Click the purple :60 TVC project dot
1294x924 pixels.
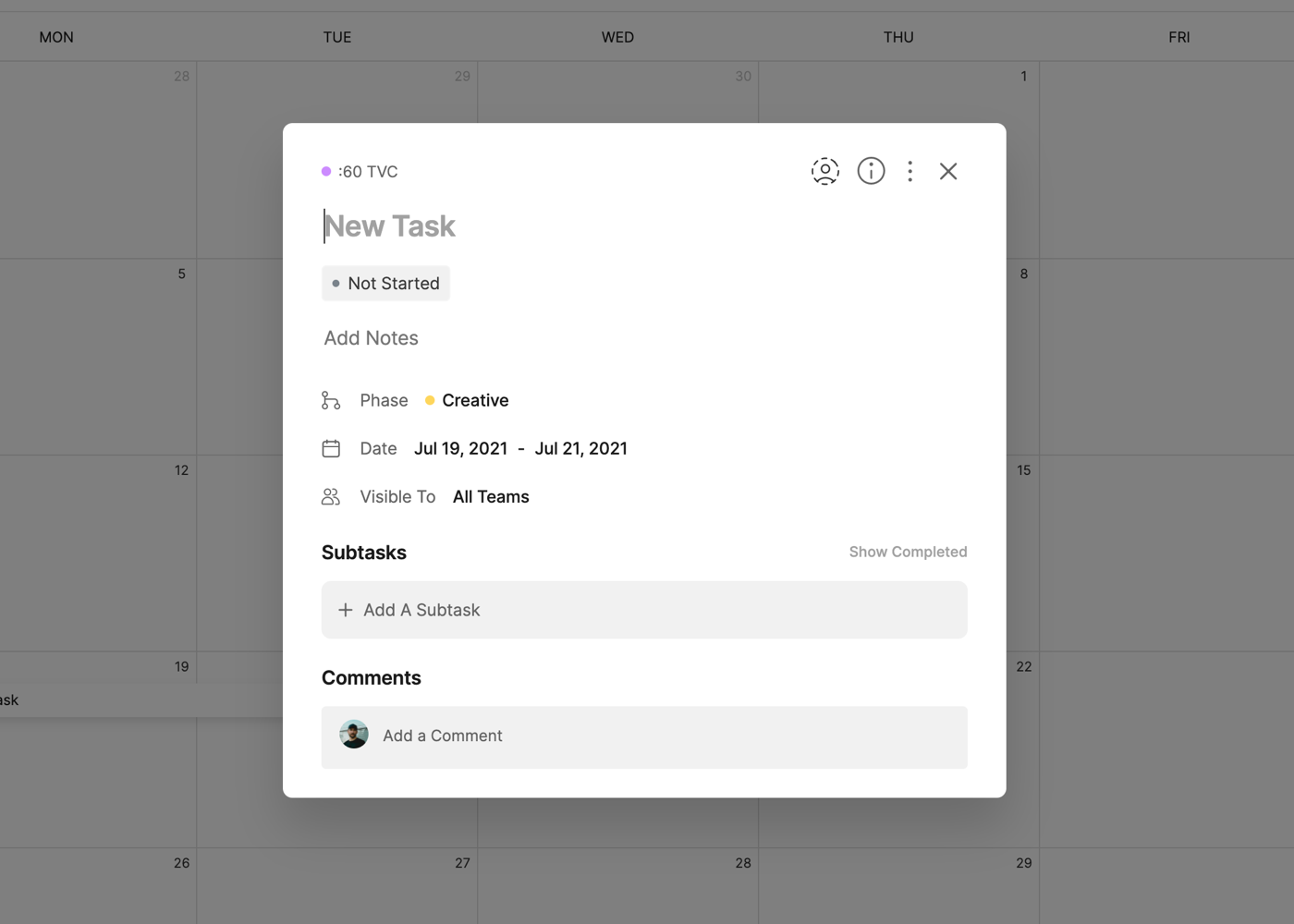tap(326, 172)
